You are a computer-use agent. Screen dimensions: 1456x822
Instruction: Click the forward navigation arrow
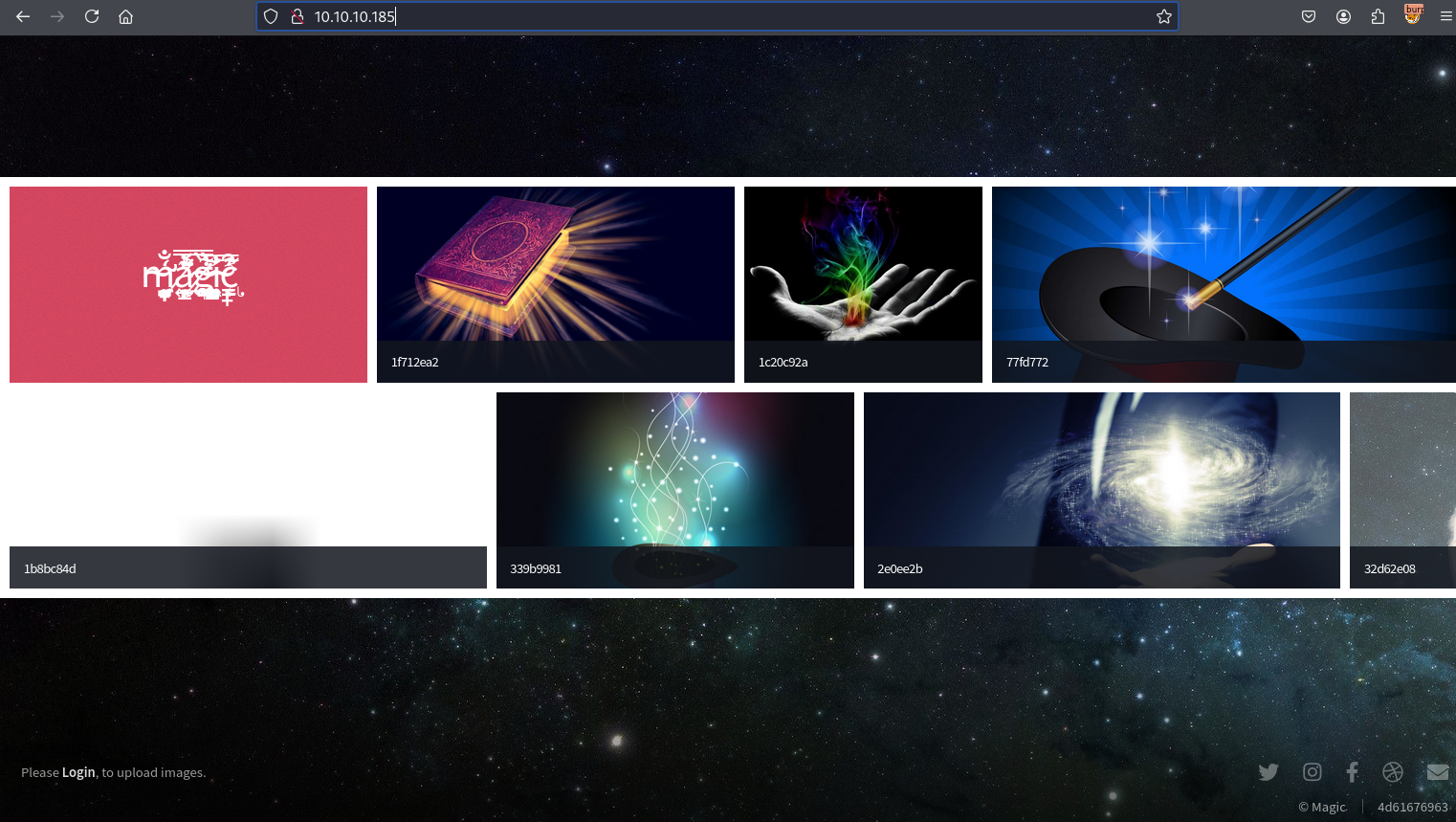[x=57, y=16]
